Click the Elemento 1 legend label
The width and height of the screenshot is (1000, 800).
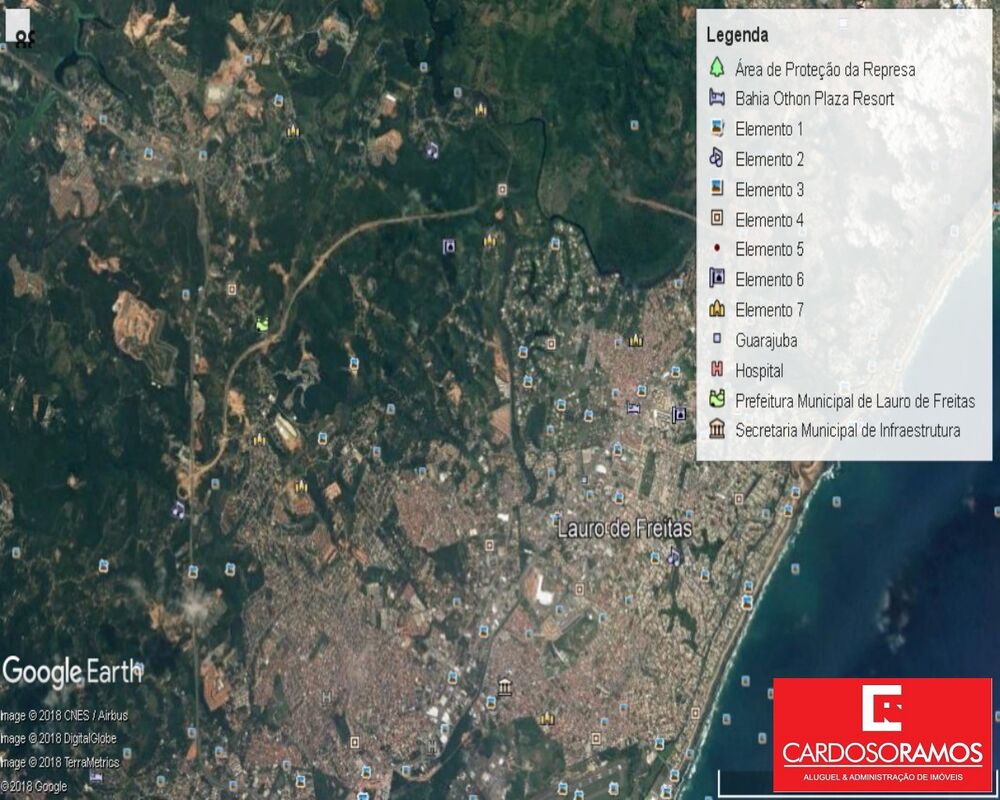pos(769,129)
